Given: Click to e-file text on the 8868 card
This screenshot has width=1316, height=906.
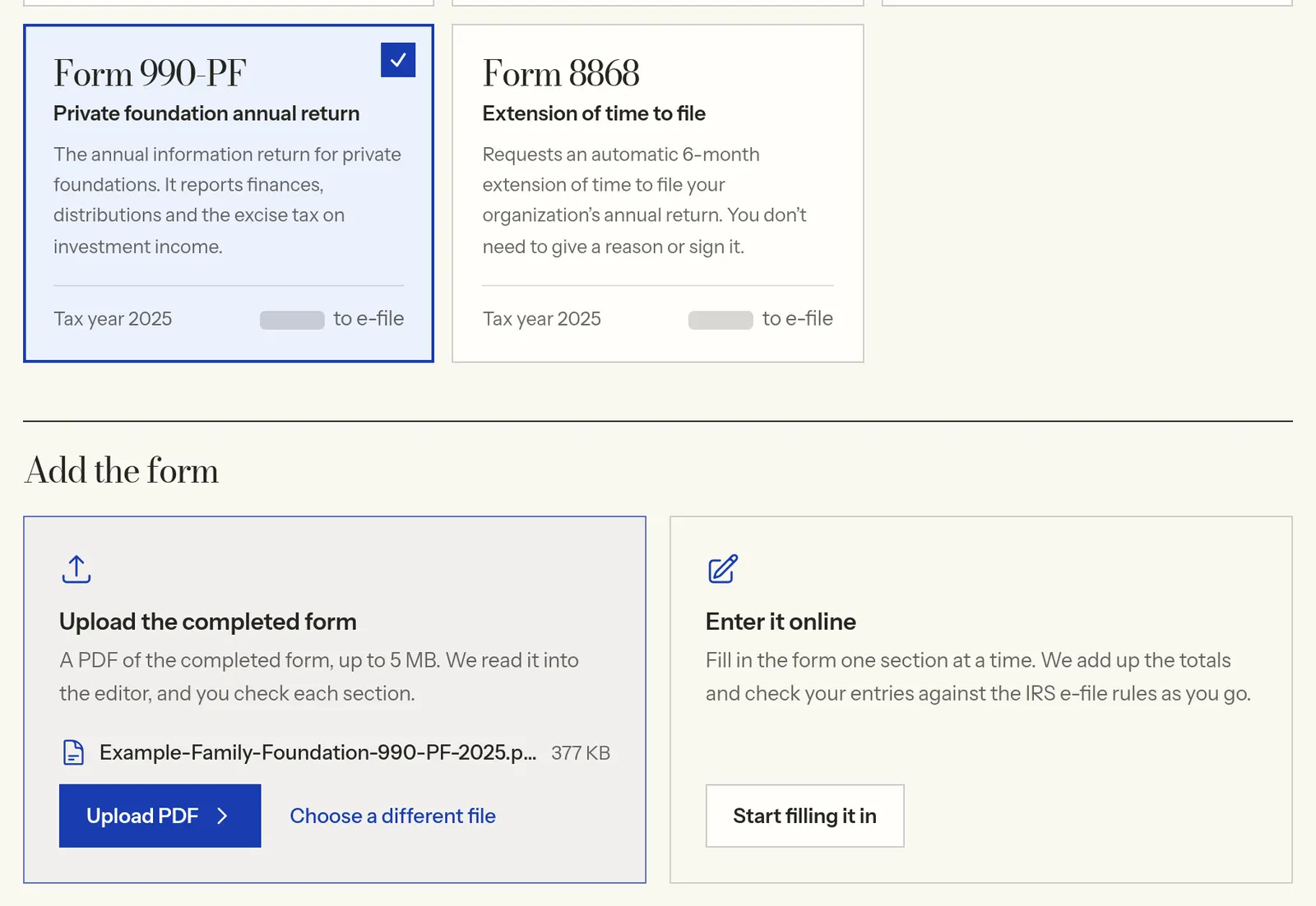Looking at the screenshot, I should click(x=798, y=319).
